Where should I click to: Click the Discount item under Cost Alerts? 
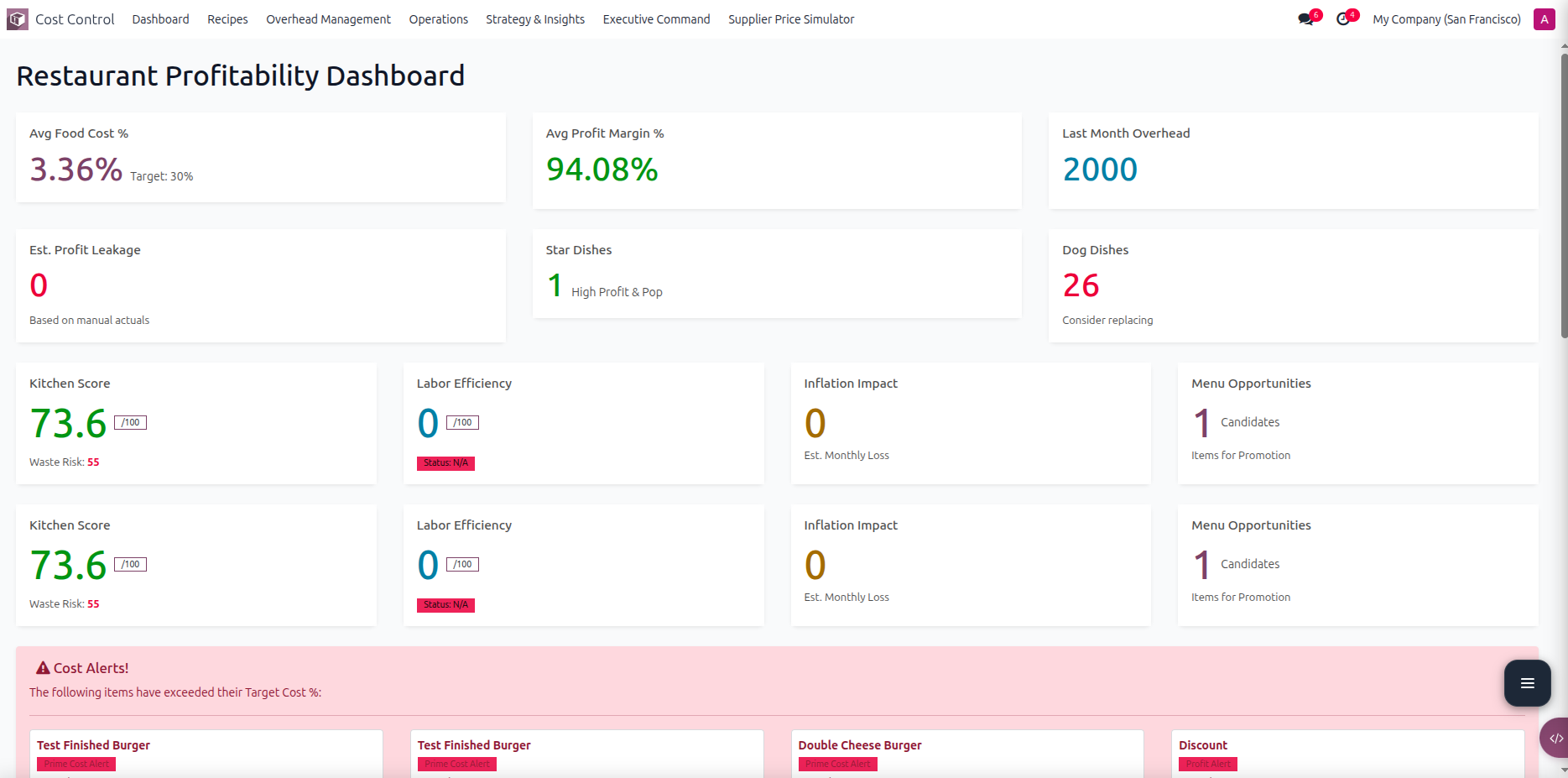pyautogui.click(x=1202, y=744)
